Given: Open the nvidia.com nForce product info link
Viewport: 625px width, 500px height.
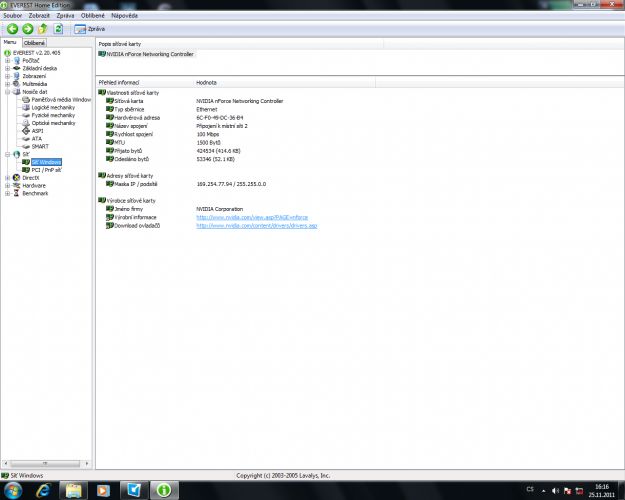Looking at the screenshot, I should point(252,217).
